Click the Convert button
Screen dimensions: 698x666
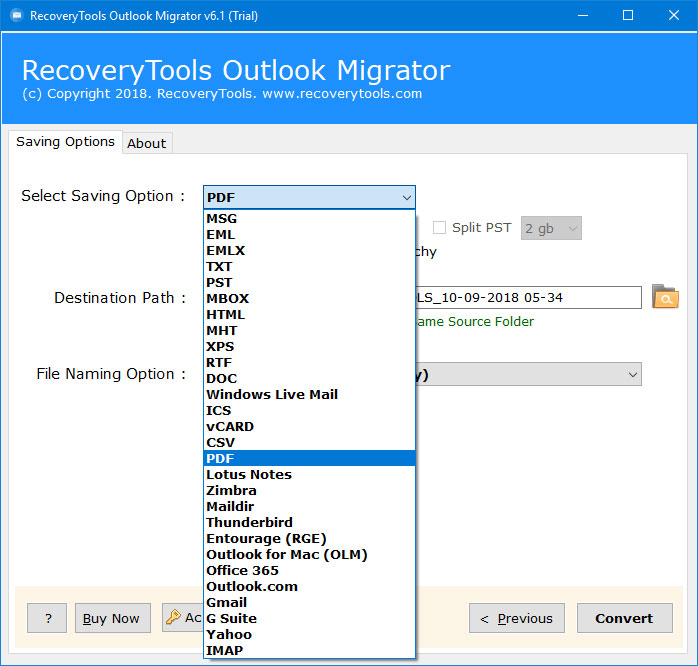pos(625,618)
